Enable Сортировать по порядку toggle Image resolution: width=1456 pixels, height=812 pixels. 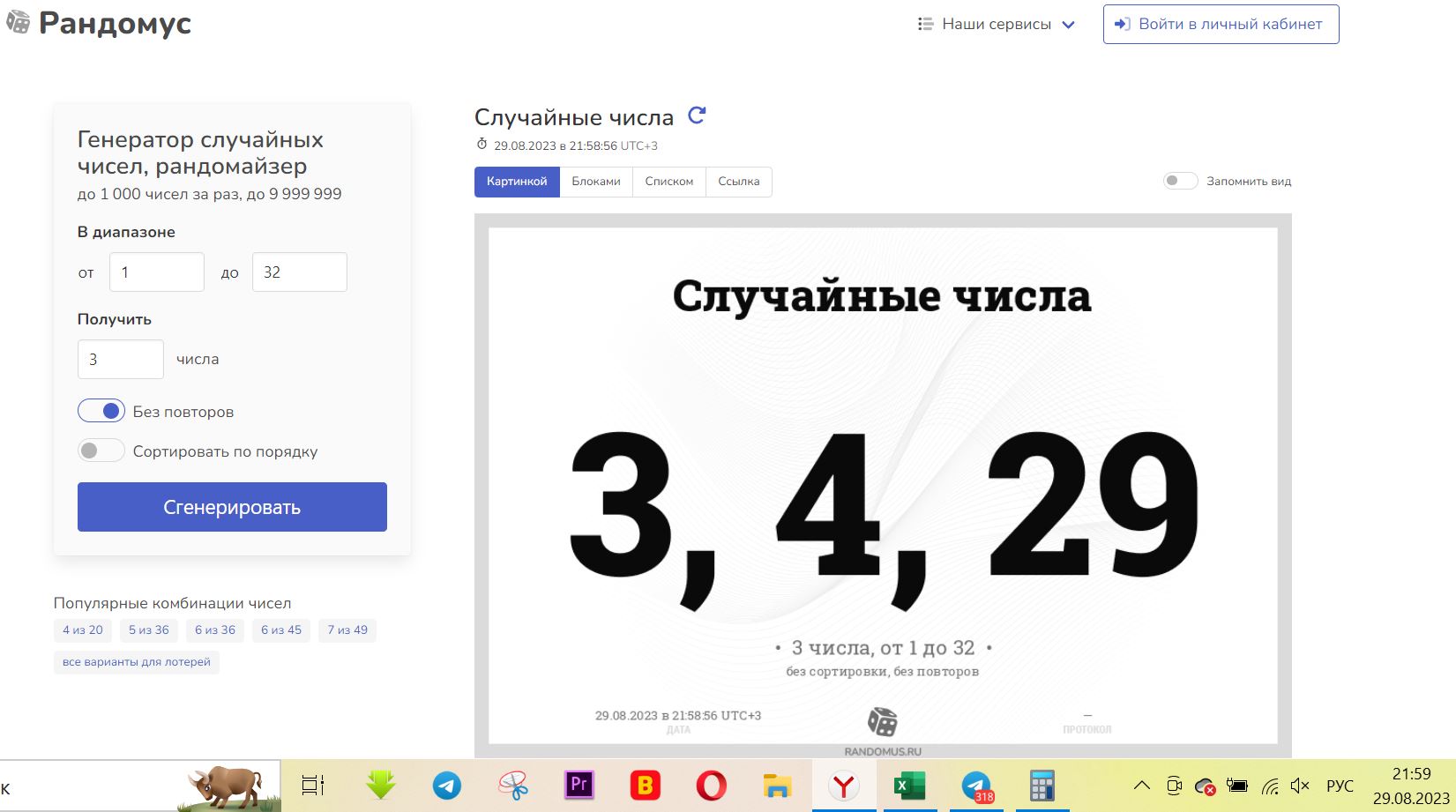pyautogui.click(x=101, y=451)
